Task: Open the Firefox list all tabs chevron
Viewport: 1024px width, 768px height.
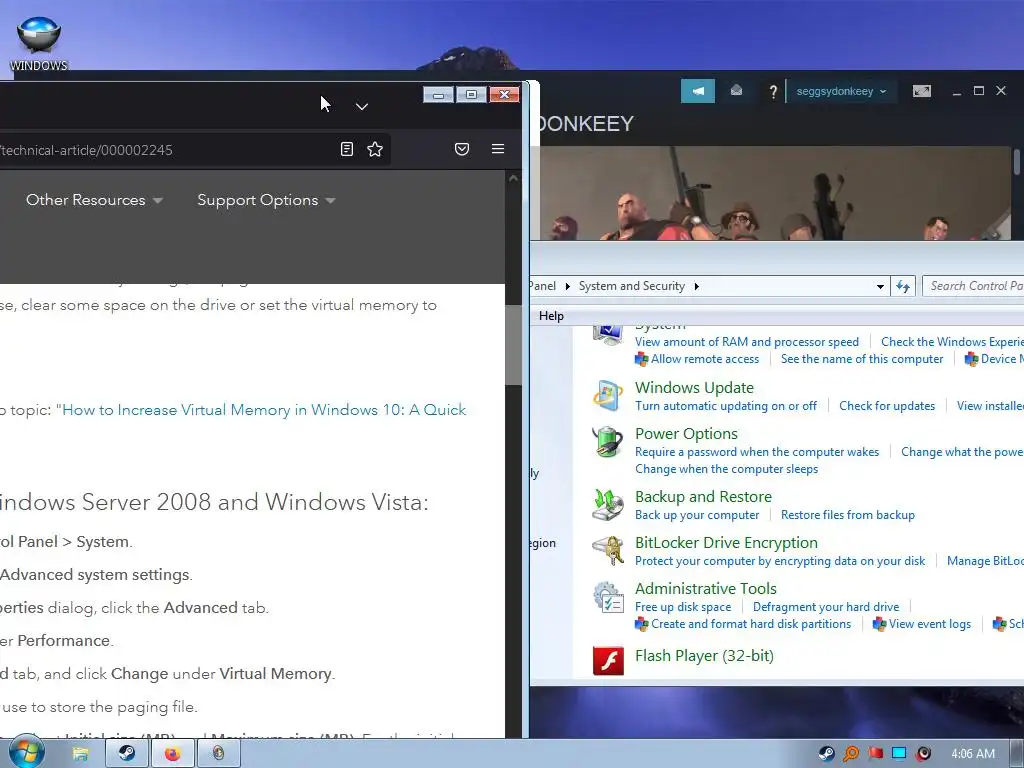Action: (x=362, y=106)
